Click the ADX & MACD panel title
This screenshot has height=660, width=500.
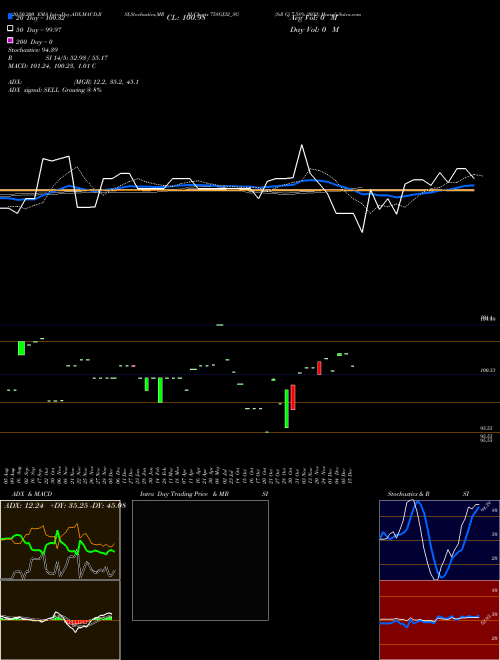pos(32,494)
